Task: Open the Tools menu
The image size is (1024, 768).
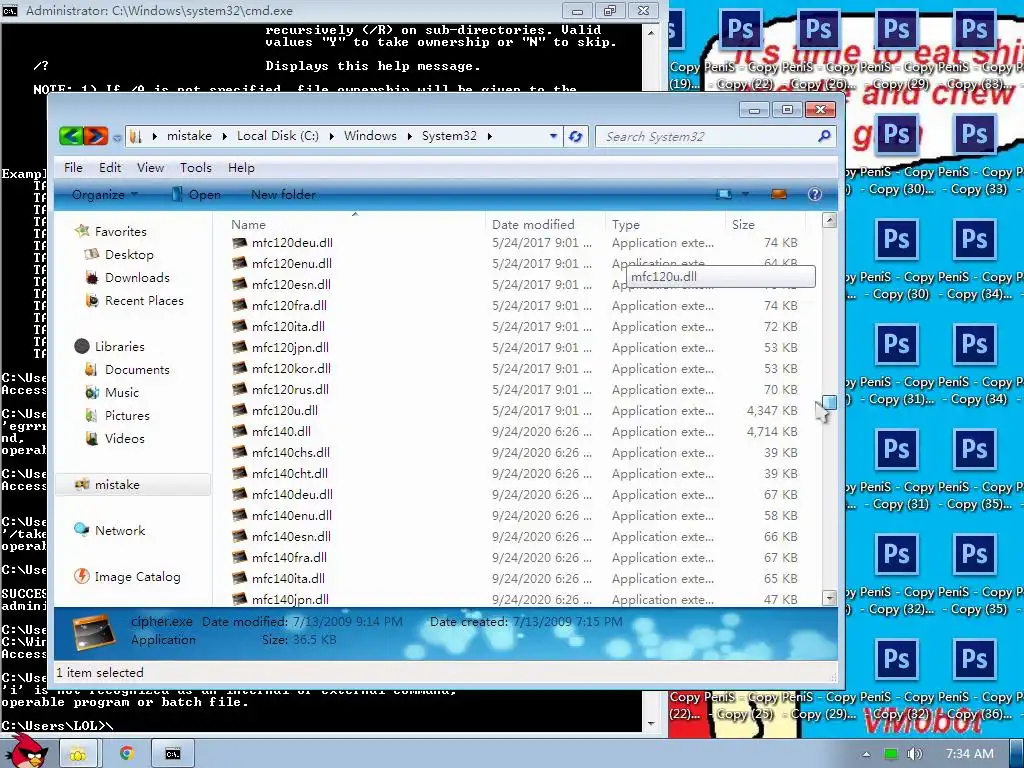Action: 196,167
